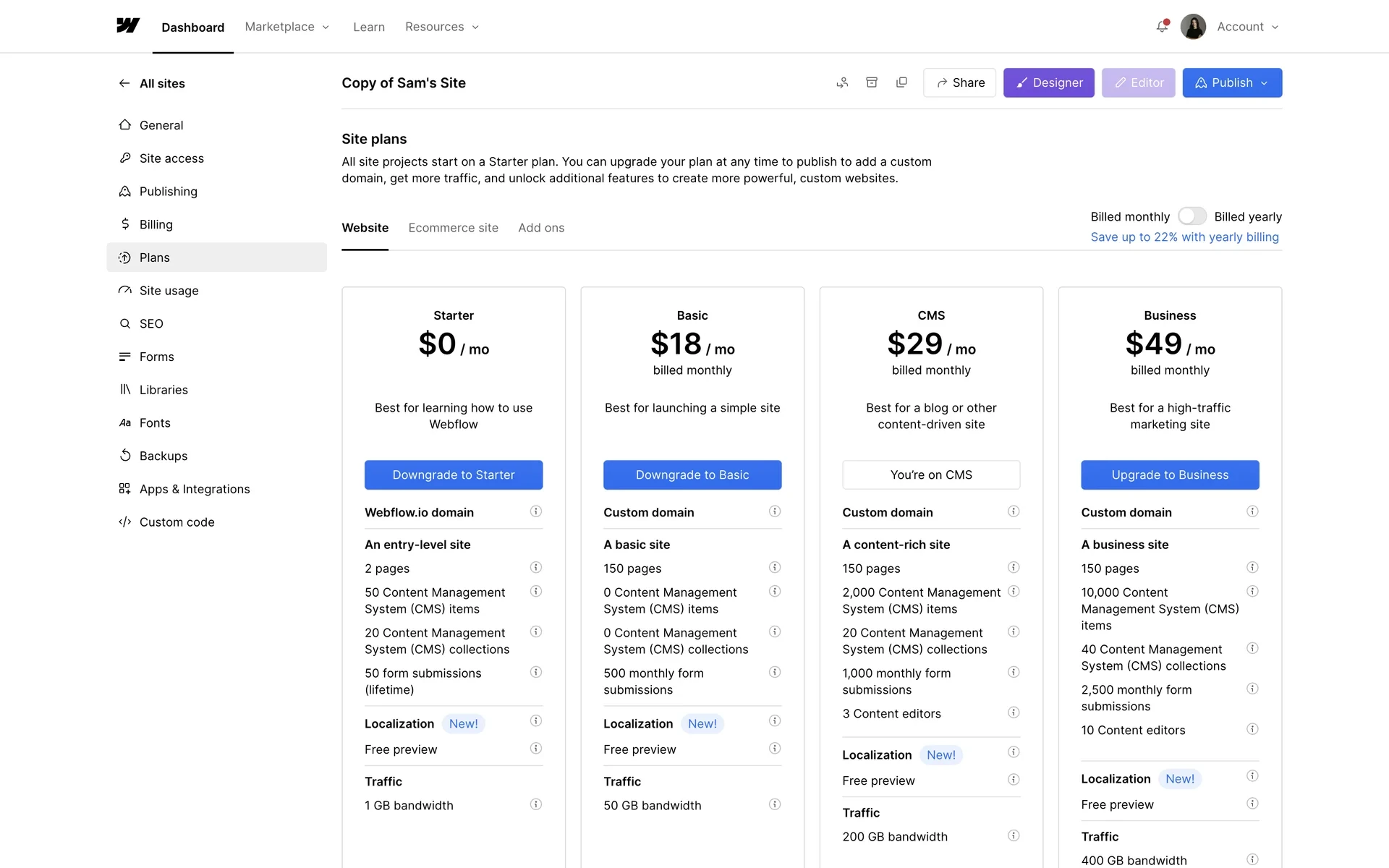Open the Account dropdown menu
Viewport: 1389px width, 868px height.
click(x=1248, y=27)
